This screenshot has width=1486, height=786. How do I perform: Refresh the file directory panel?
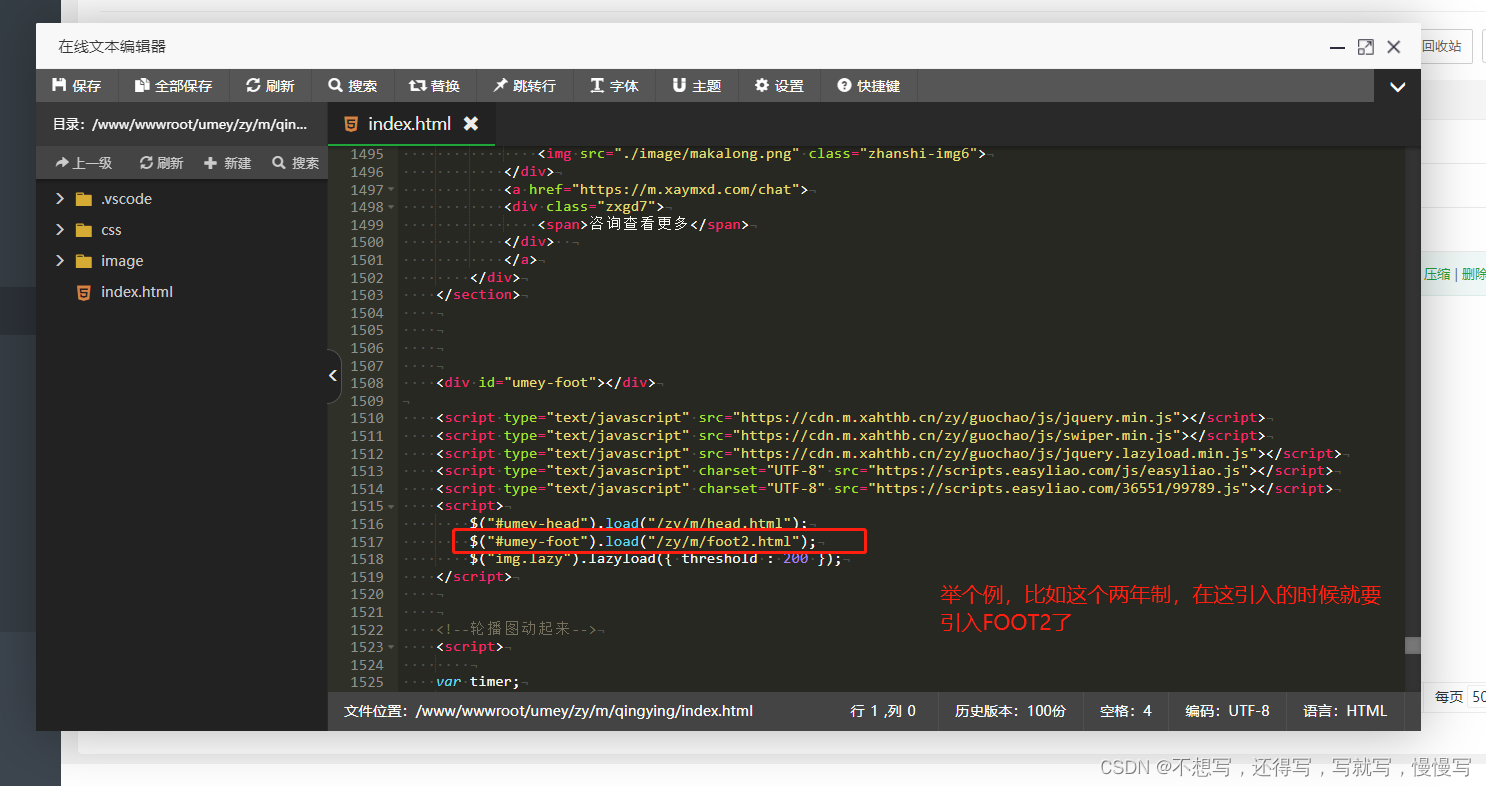click(161, 163)
